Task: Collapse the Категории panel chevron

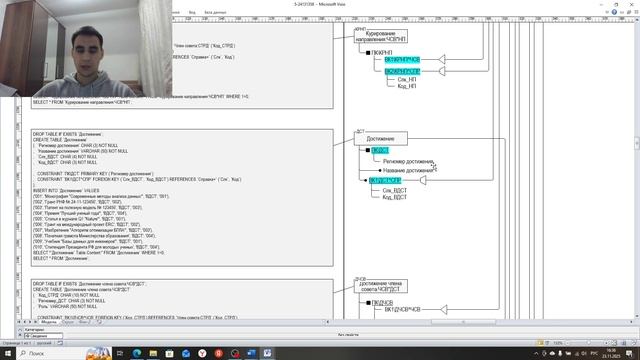Action: coord(20,329)
